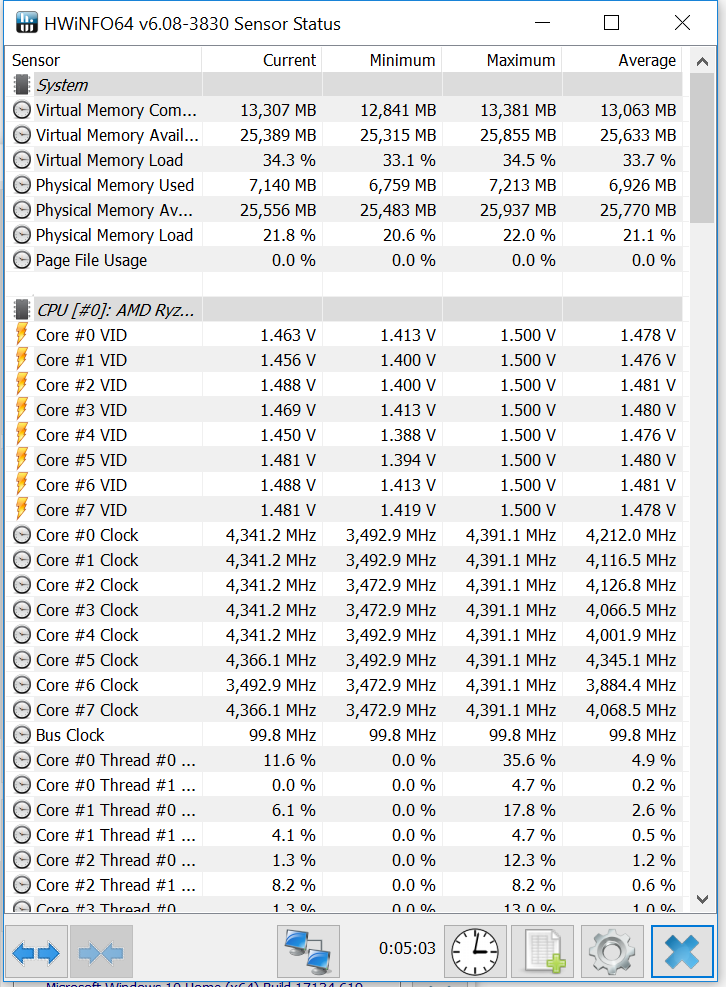The image size is (726, 987).
Task: Click the expand columns arrows button
Action: click(36, 952)
